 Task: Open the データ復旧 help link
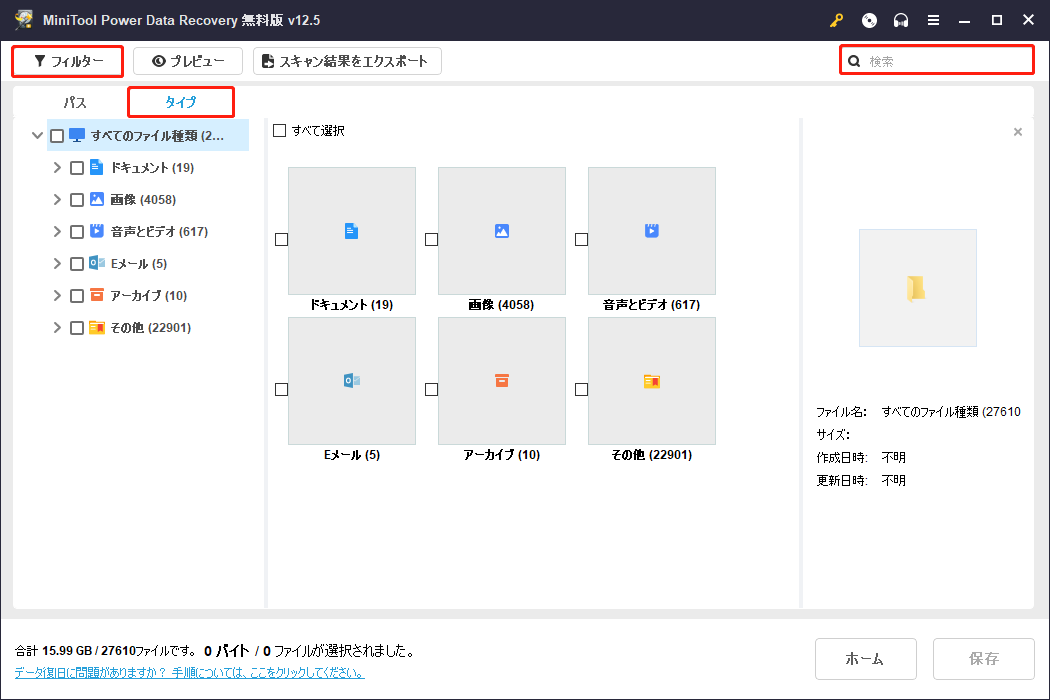coord(190,672)
